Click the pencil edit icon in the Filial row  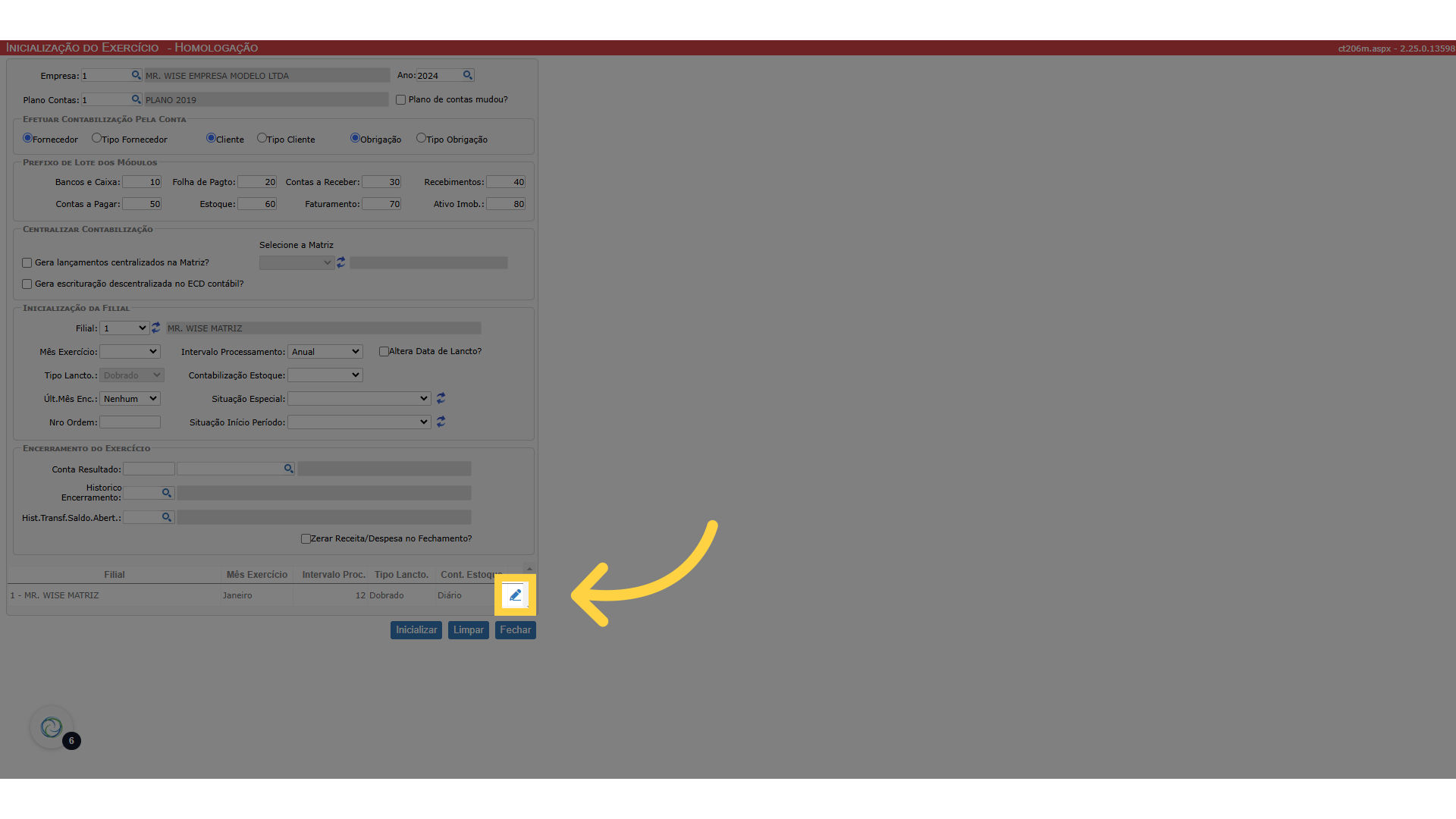coord(515,595)
